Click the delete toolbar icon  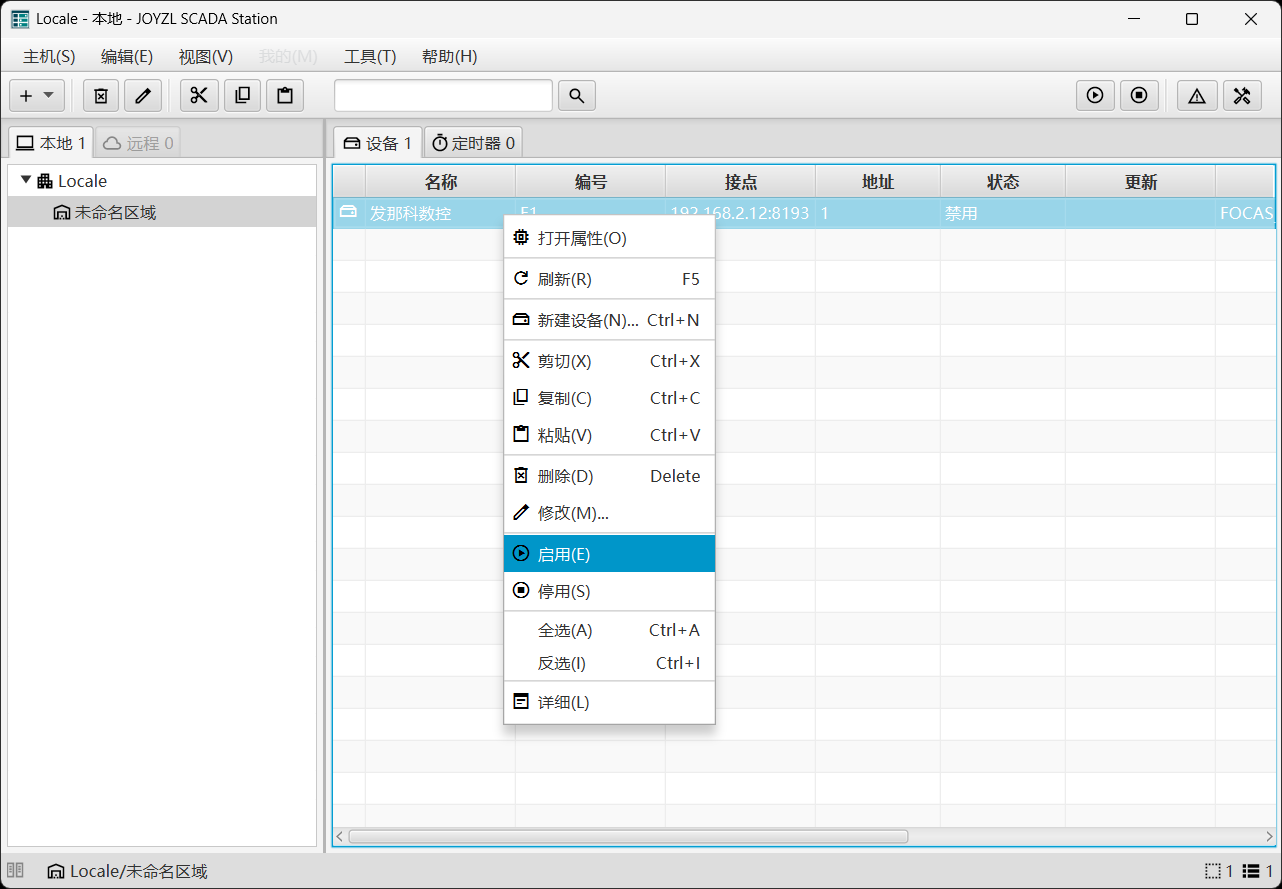tap(101, 96)
